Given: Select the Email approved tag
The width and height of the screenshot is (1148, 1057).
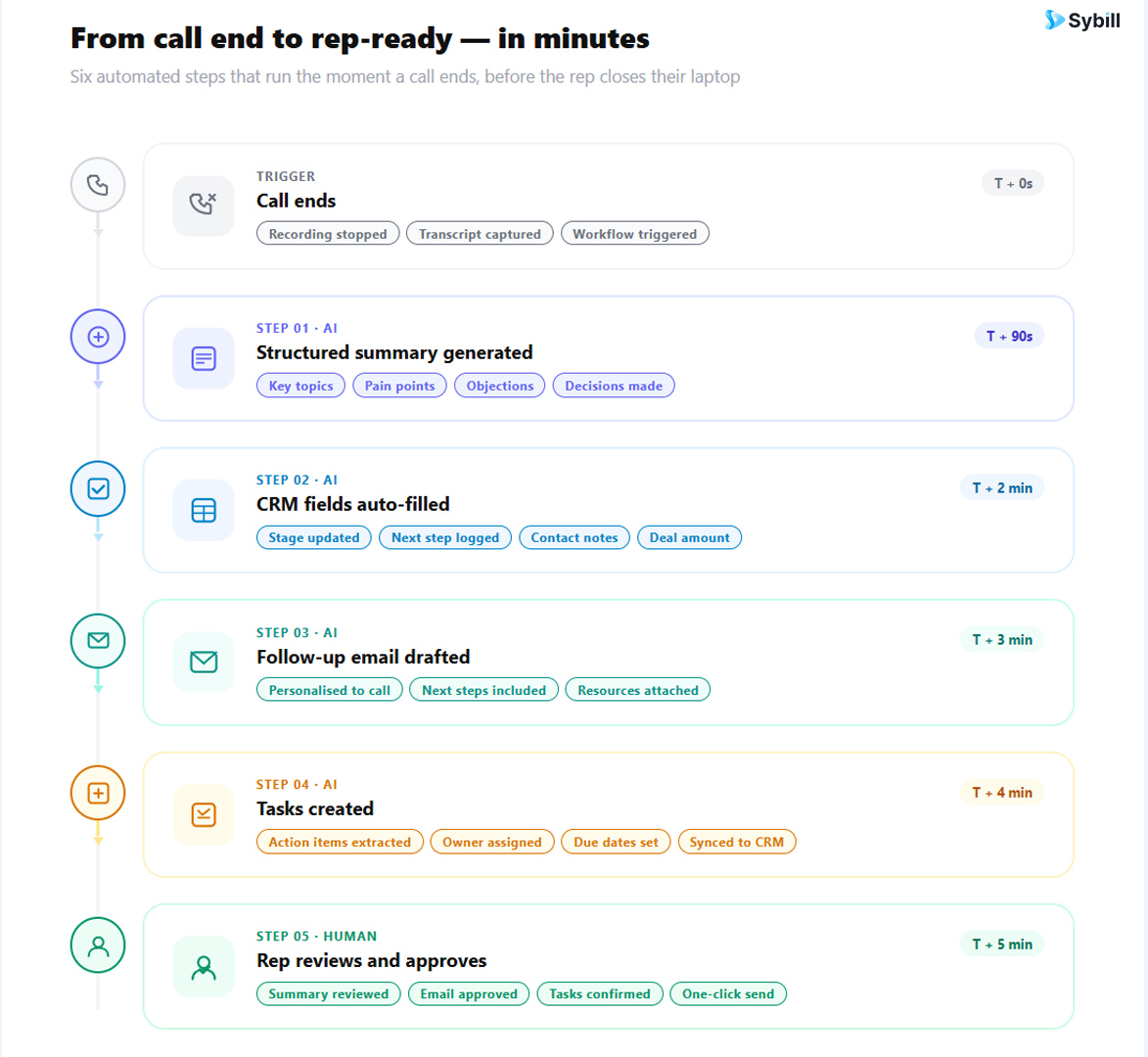Looking at the screenshot, I should coord(469,993).
